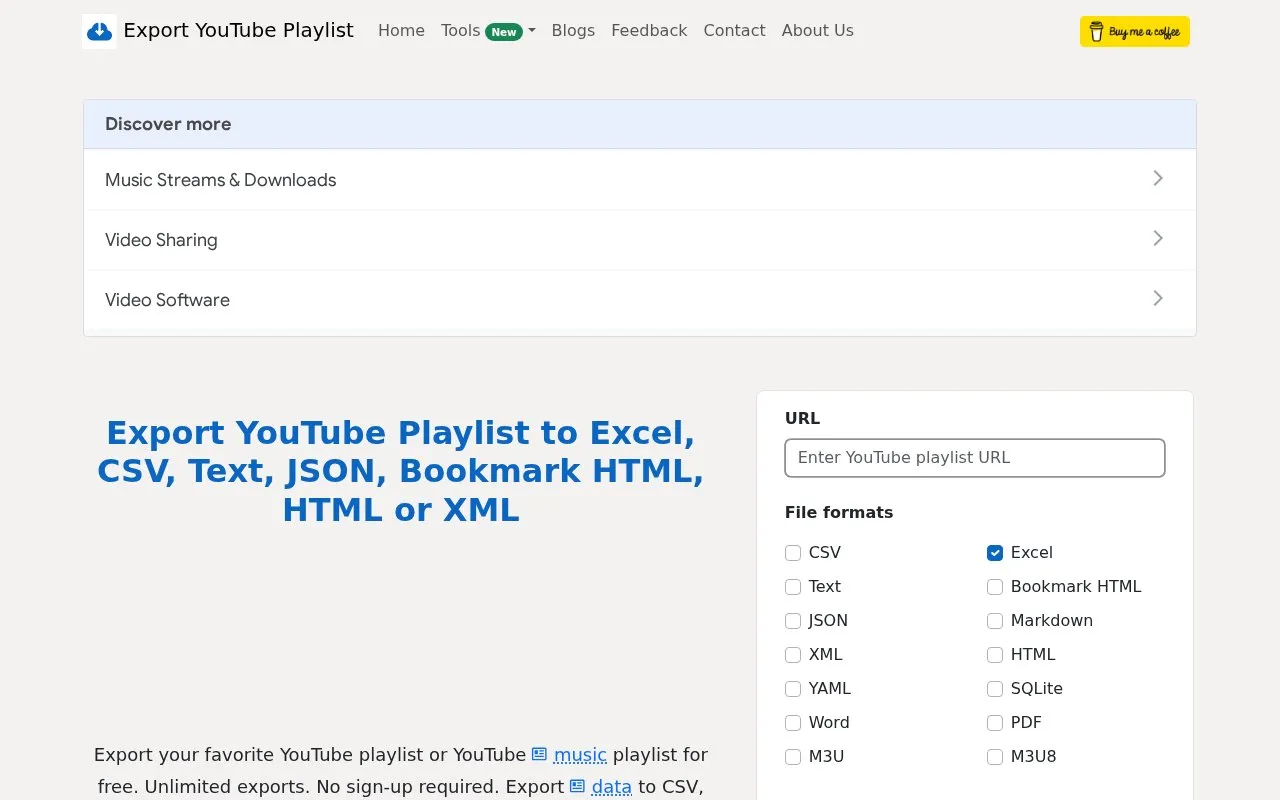The height and width of the screenshot is (800, 1280).
Task: Expand the Video Software chevron arrow
Action: (x=1158, y=298)
